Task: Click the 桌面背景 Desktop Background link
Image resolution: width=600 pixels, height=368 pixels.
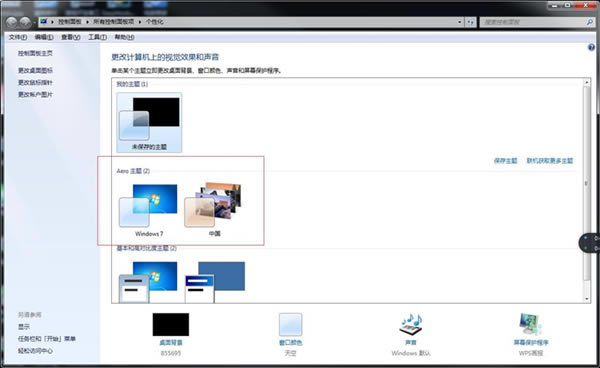Action: tap(171, 342)
